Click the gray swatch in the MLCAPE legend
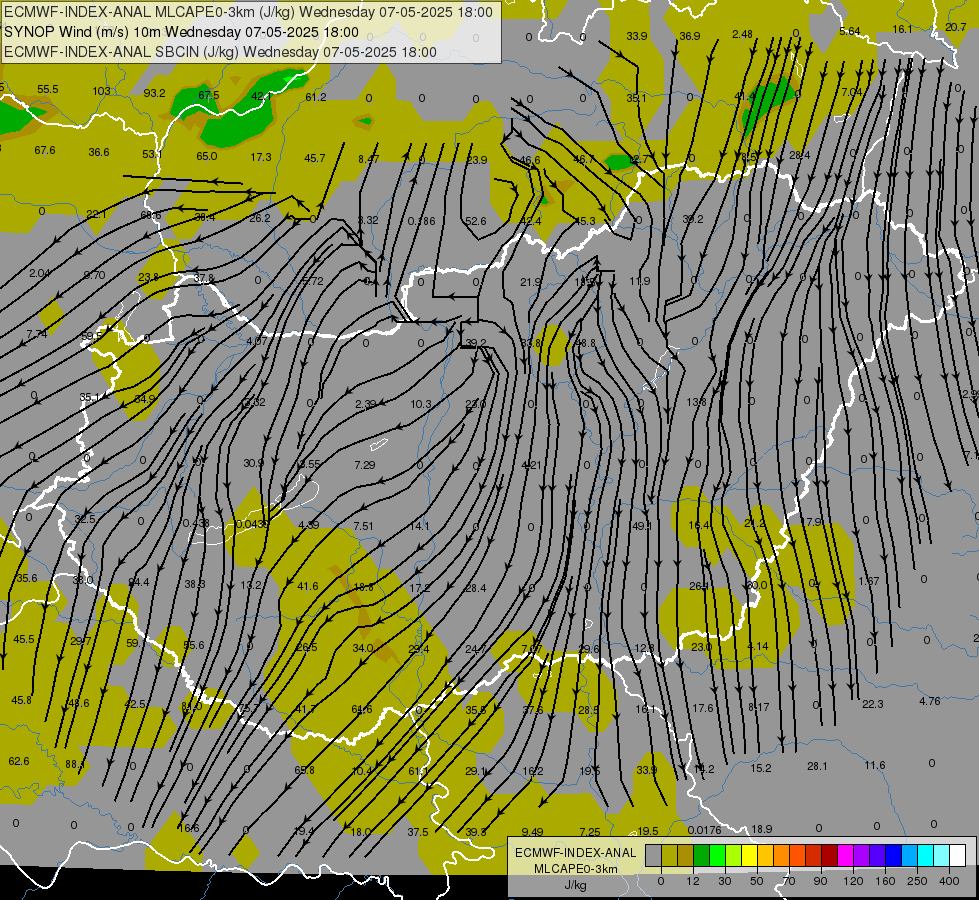The height and width of the screenshot is (900, 979). (653, 855)
